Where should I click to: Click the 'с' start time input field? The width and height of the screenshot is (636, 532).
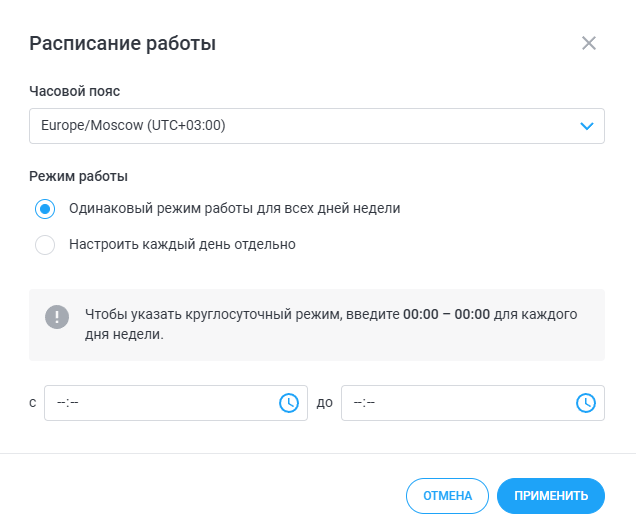click(x=160, y=403)
